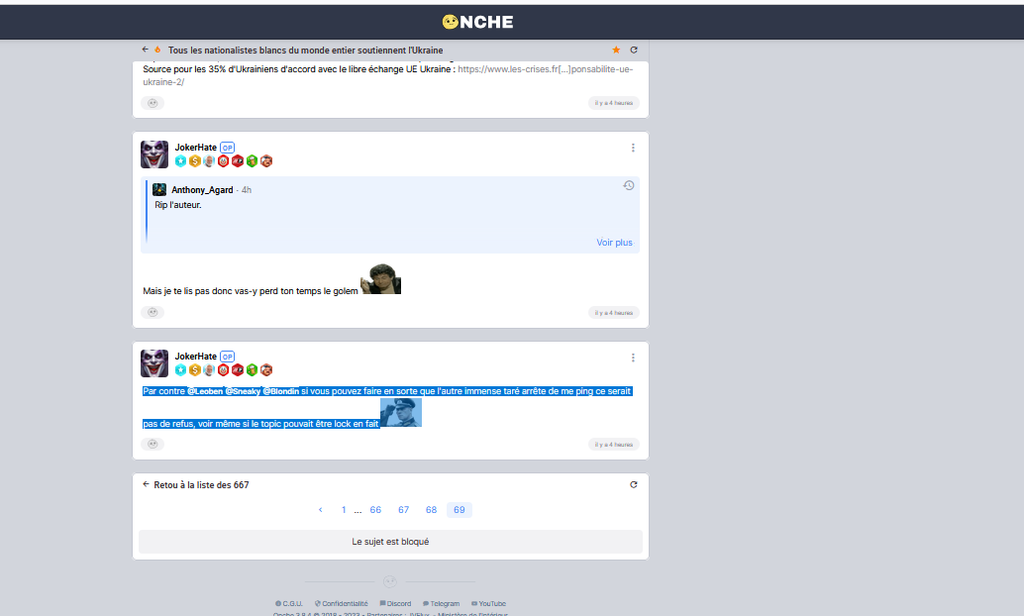Click the 'Le sujet est bloqué' bar
This screenshot has width=1024, height=616.
(391, 542)
